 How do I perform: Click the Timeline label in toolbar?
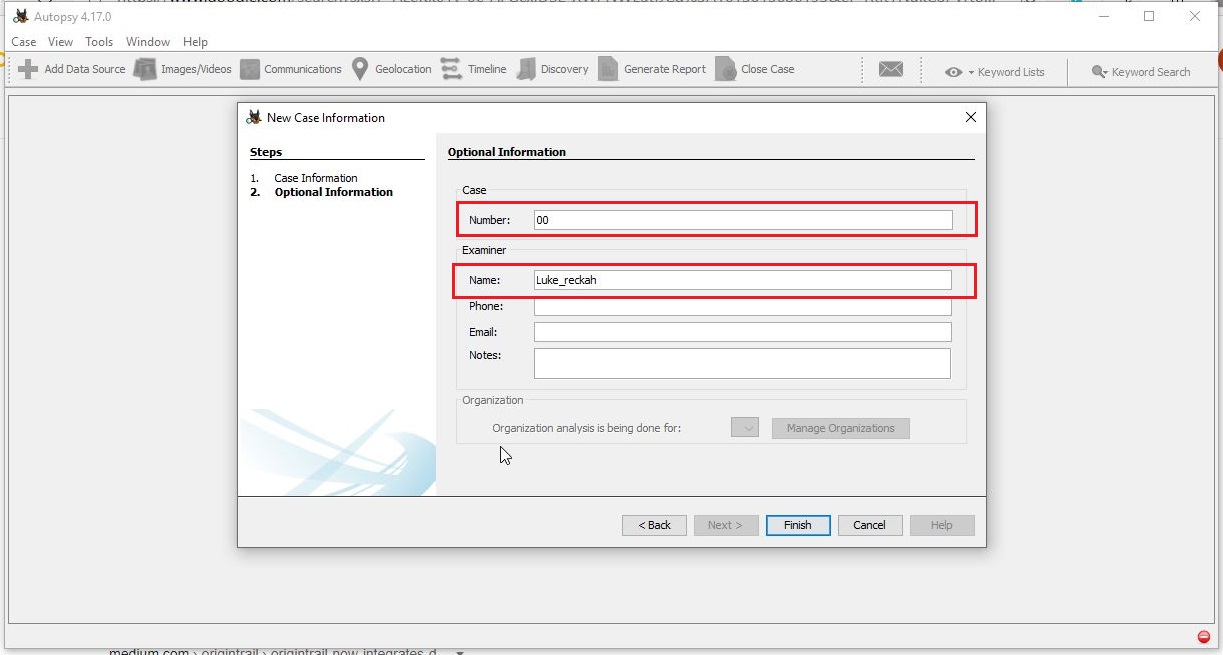(487, 69)
